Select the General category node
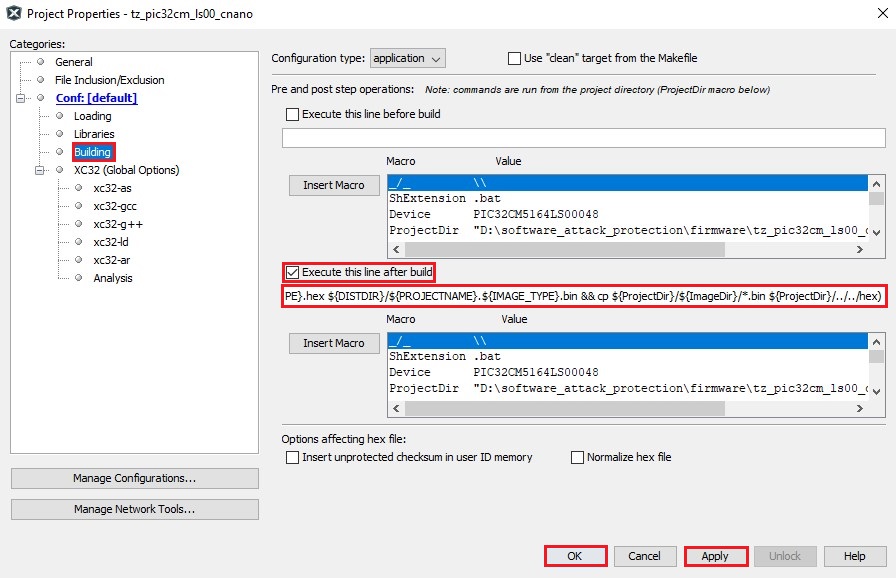The image size is (896, 578). [73, 62]
